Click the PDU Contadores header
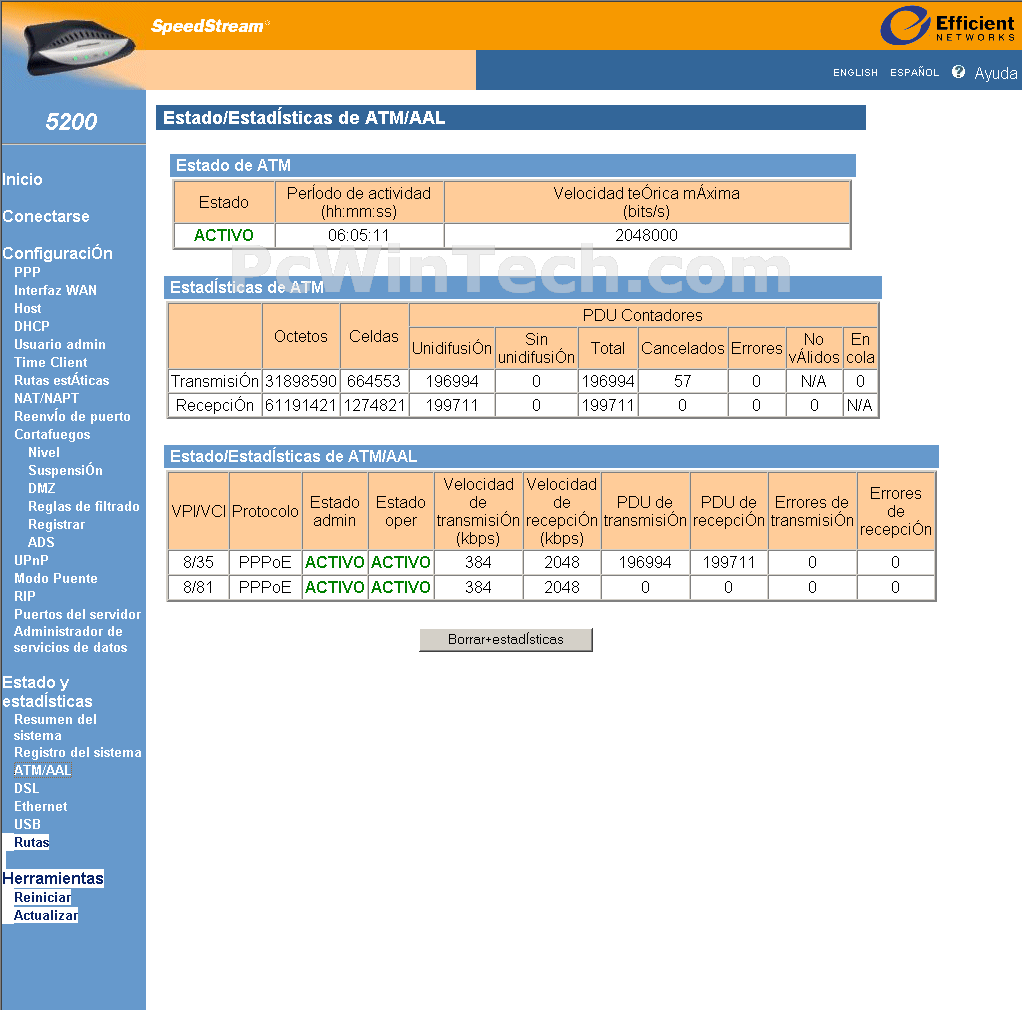Image resolution: width=1022 pixels, height=1010 pixels. (x=643, y=315)
